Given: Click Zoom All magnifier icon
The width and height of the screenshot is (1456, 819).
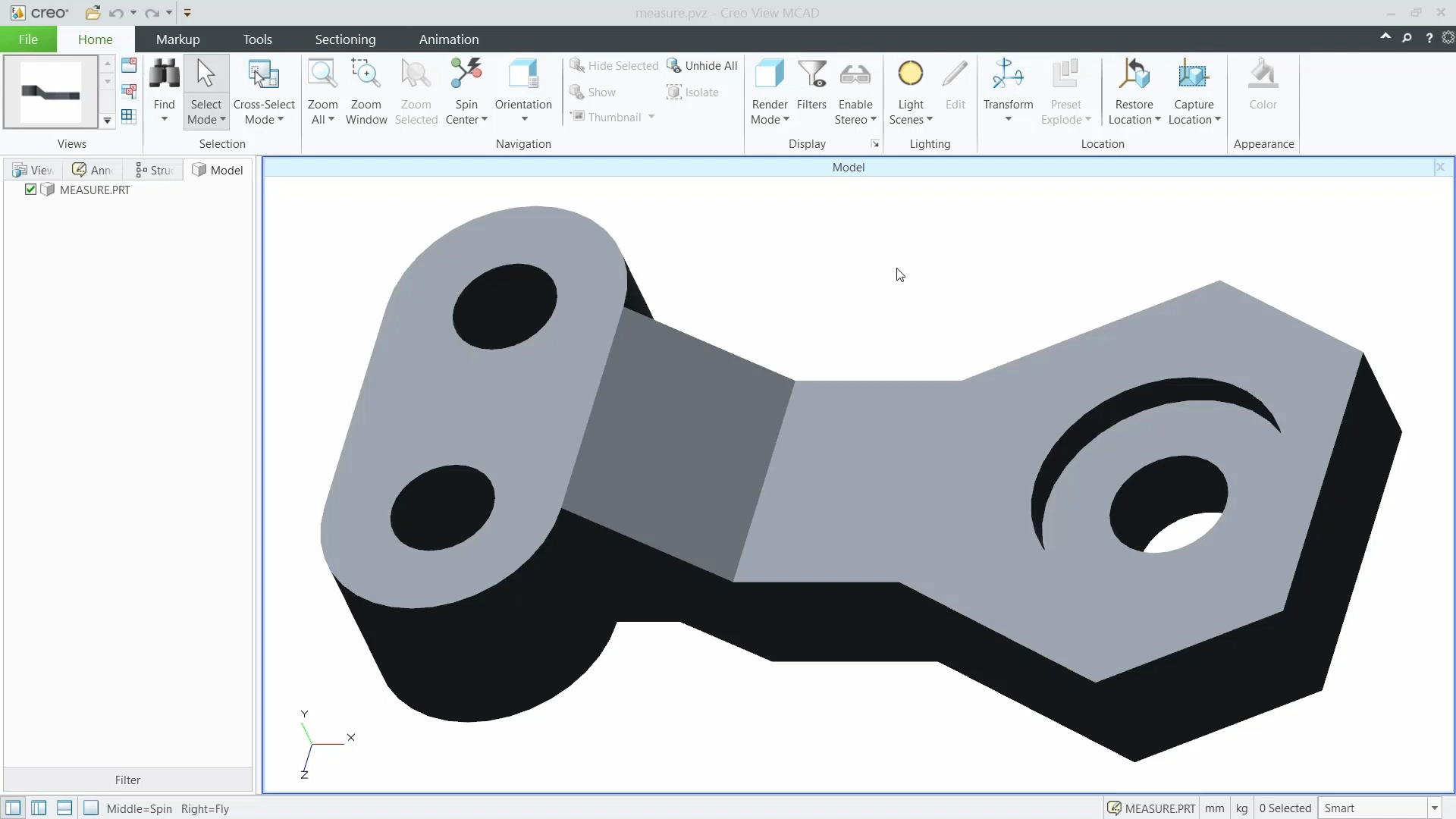Looking at the screenshot, I should (322, 75).
